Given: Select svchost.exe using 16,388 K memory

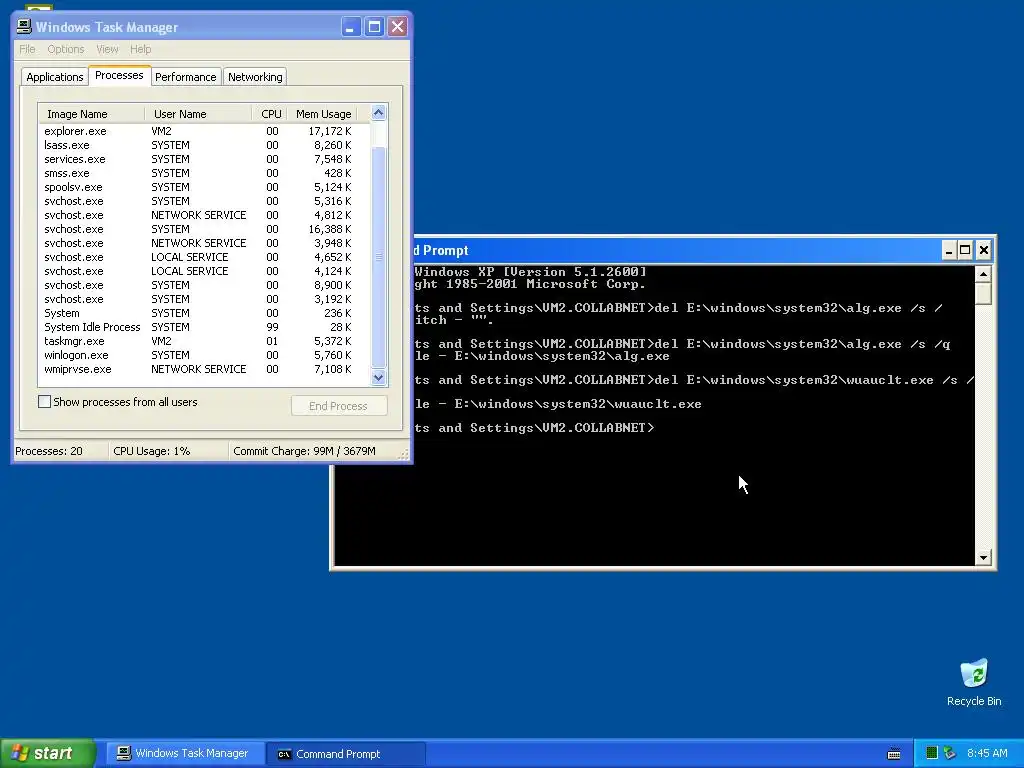Looking at the screenshot, I should (x=204, y=229).
